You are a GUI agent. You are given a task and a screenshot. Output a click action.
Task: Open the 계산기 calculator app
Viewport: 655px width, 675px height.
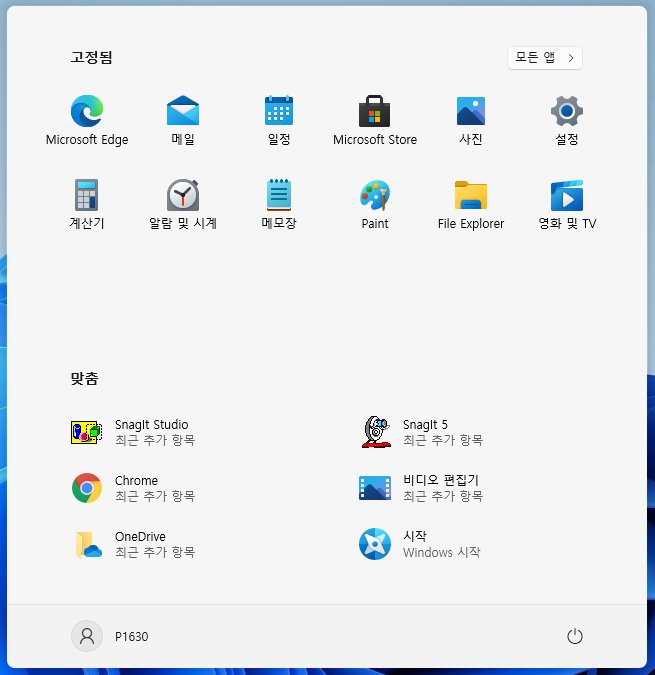tap(87, 204)
